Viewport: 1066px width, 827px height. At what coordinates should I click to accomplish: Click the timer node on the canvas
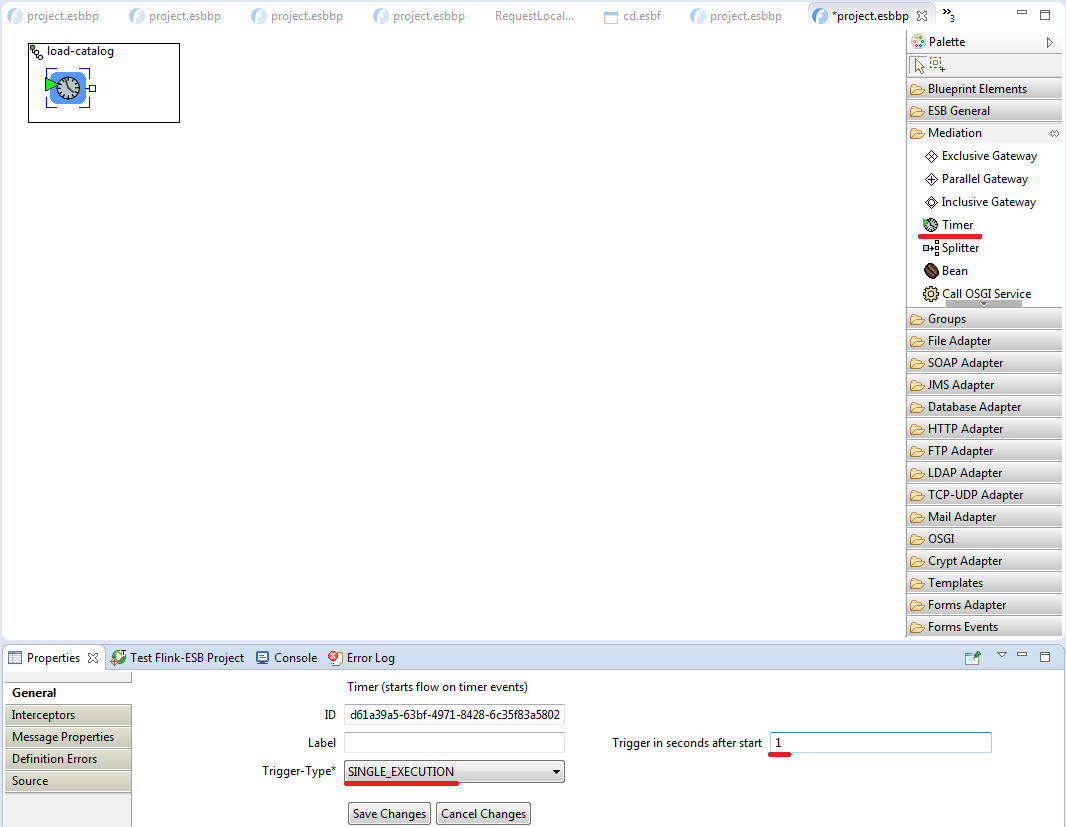coord(68,88)
